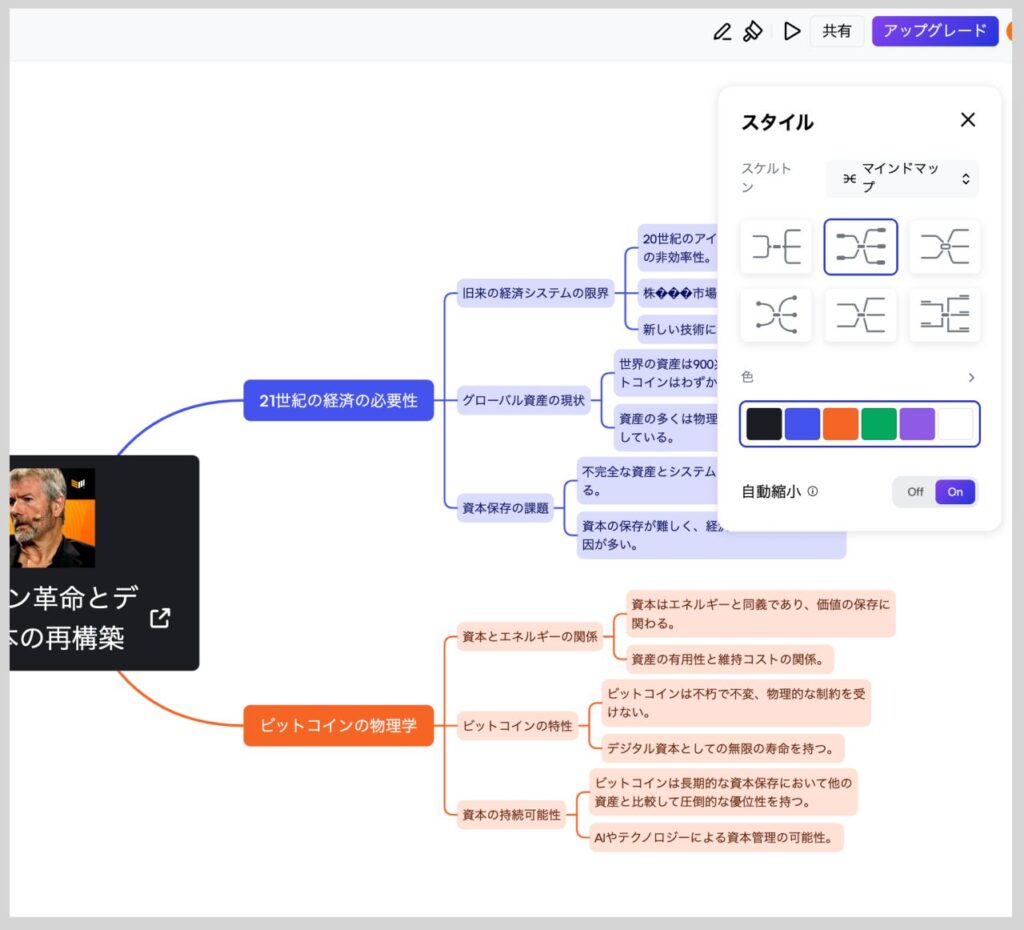Open the マインドマップ skeleton dropdown

click(x=902, y=178)
